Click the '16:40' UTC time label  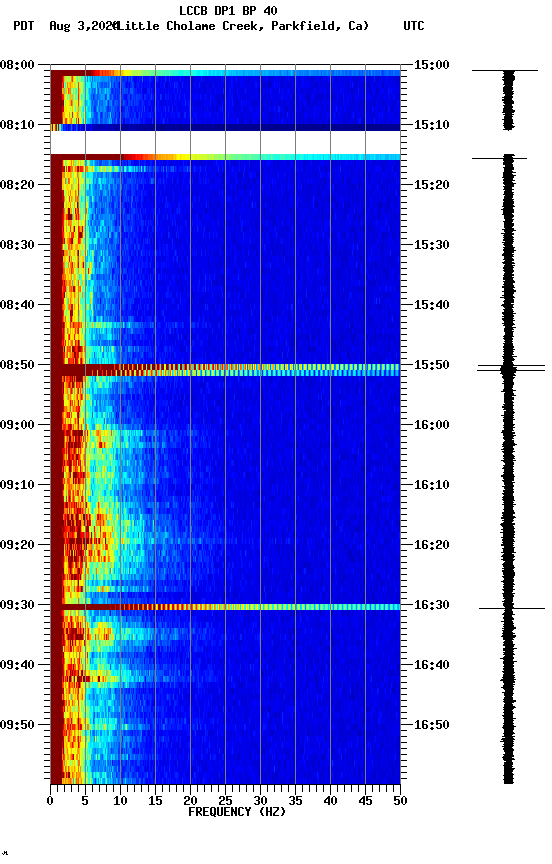[x=432, y=665]
